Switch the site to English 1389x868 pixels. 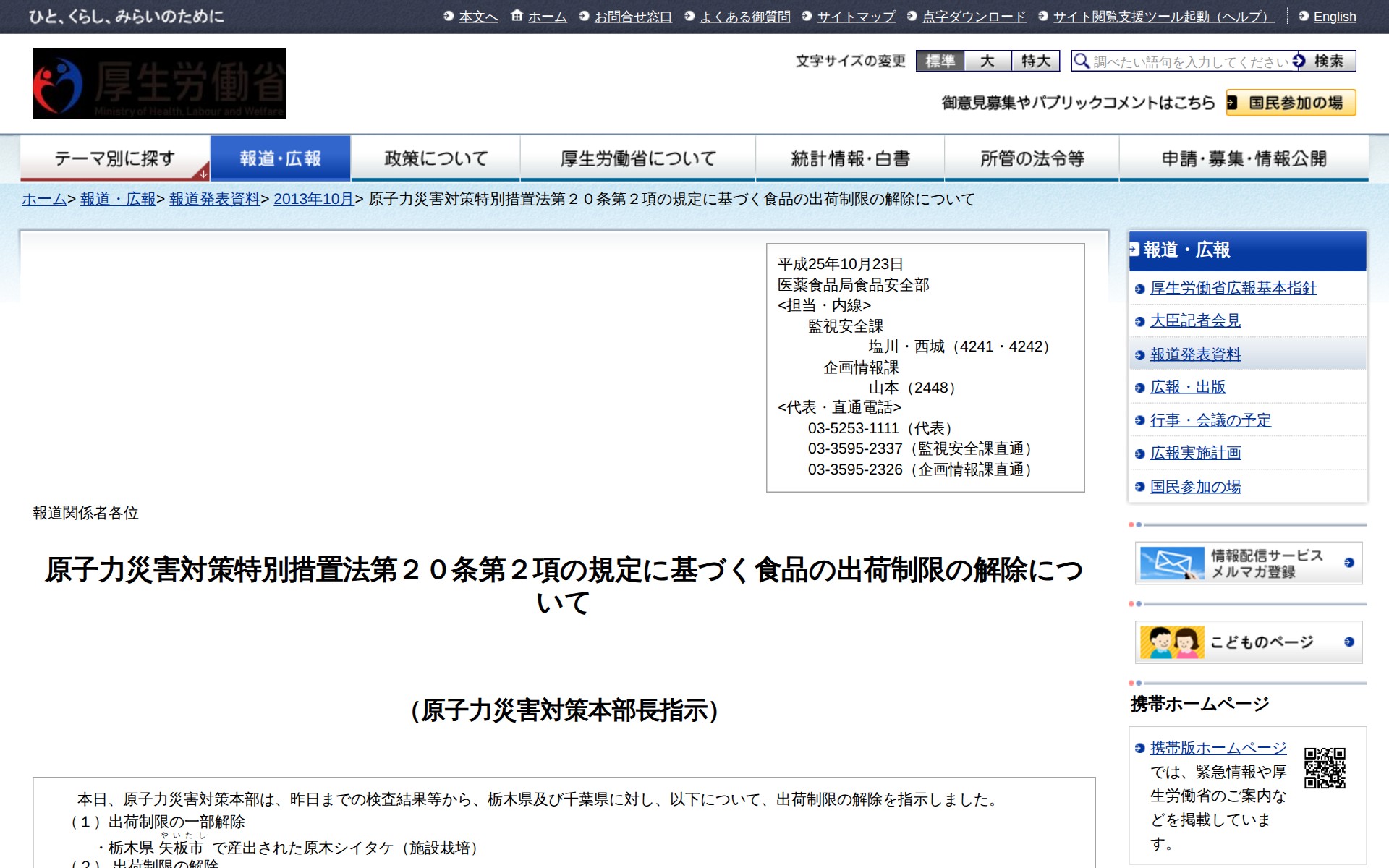pyautogui.click(x=1334, y=16)
